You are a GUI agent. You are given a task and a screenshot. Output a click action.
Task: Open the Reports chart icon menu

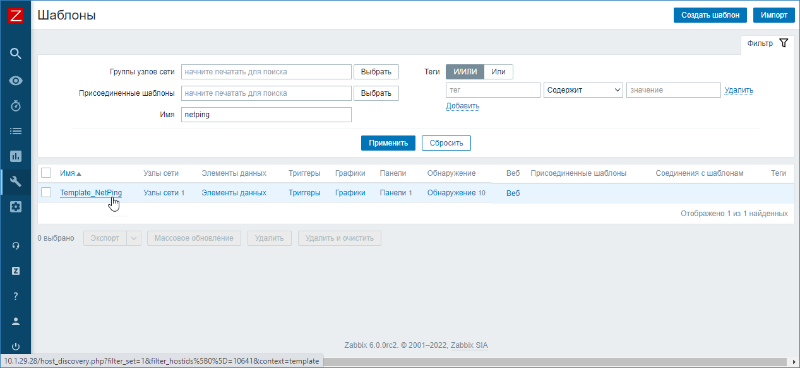pos(16,156)
